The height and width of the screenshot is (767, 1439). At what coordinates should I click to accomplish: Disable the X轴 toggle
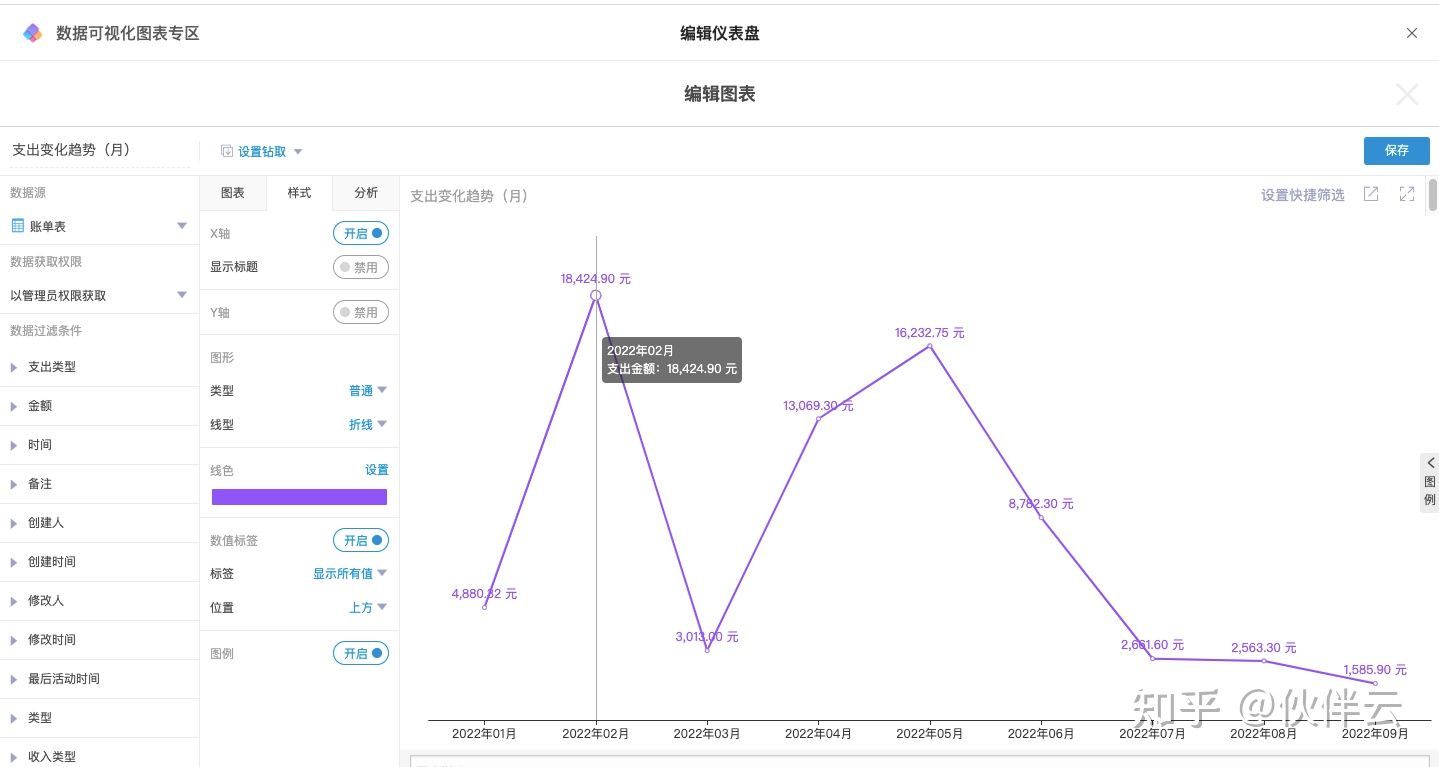coord(361,233)
